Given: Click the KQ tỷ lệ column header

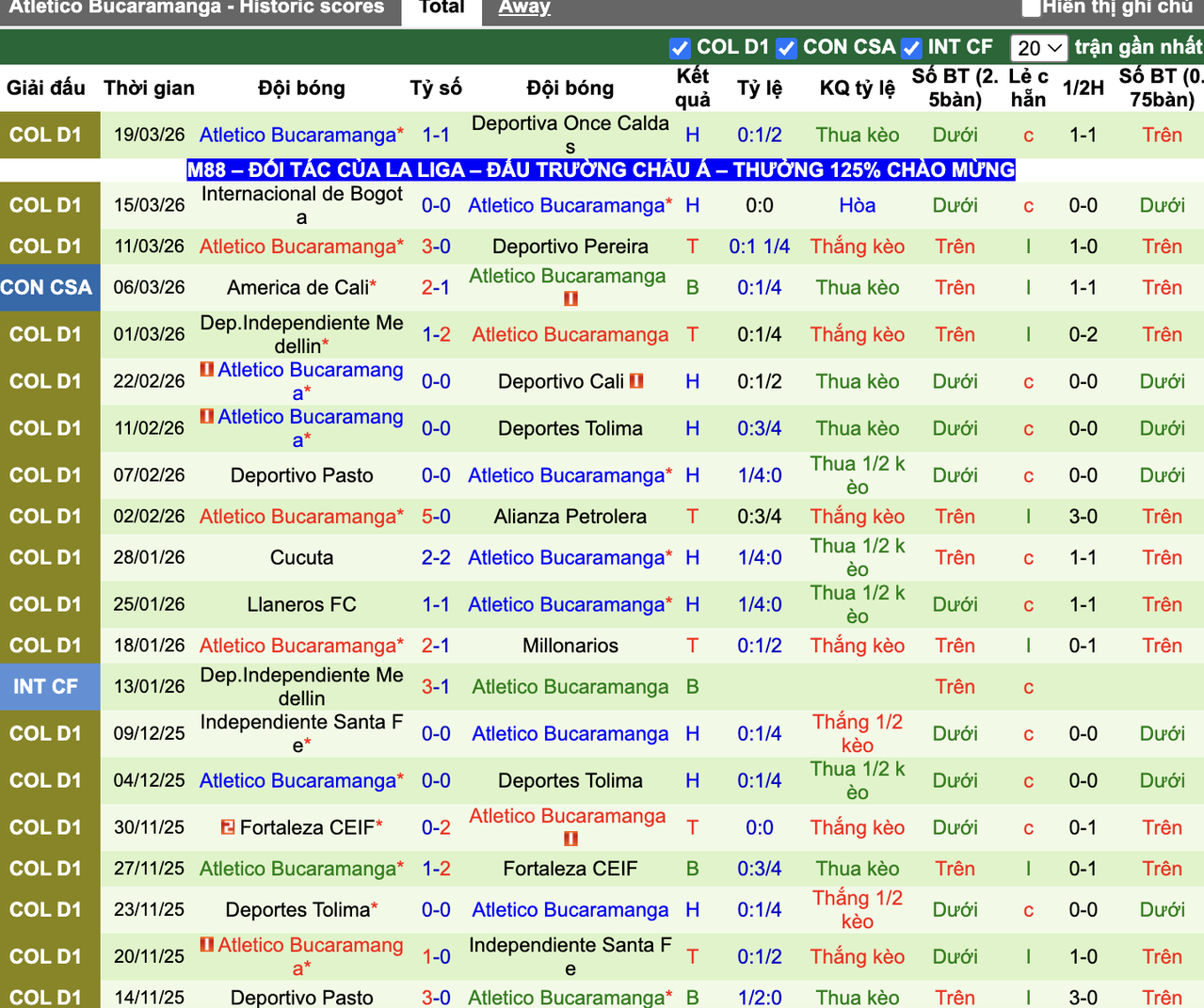Looking at the screenshot, I should point(858,88).
